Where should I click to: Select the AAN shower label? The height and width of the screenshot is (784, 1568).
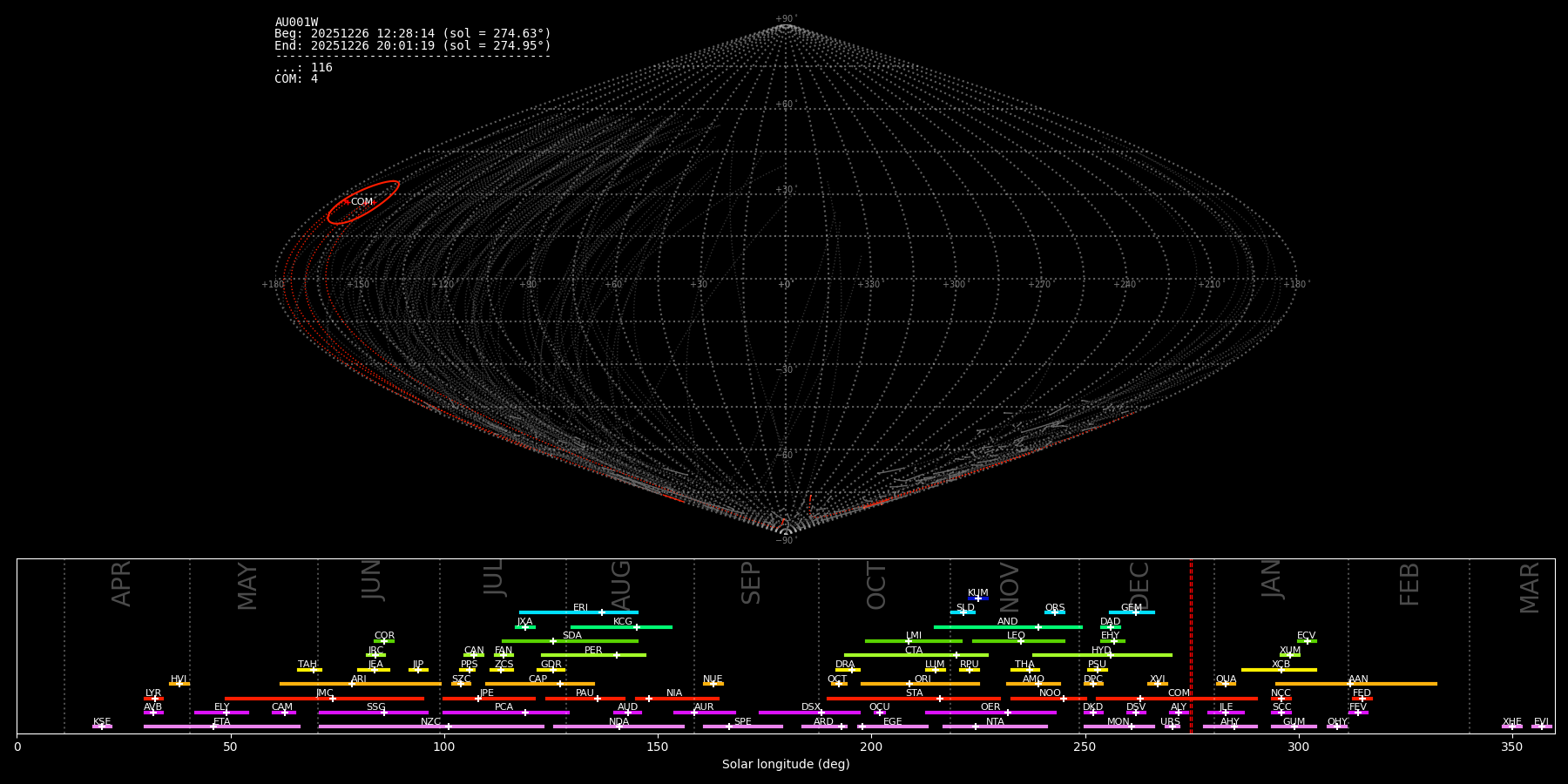coord(1358,679)
